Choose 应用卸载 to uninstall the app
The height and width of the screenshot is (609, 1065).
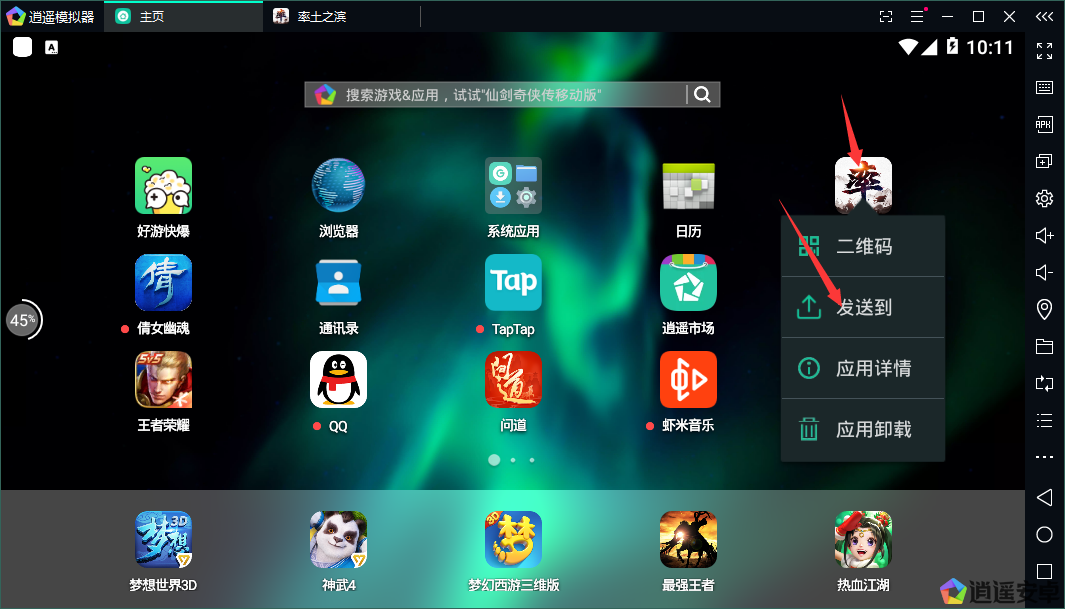tap(863, 429)
